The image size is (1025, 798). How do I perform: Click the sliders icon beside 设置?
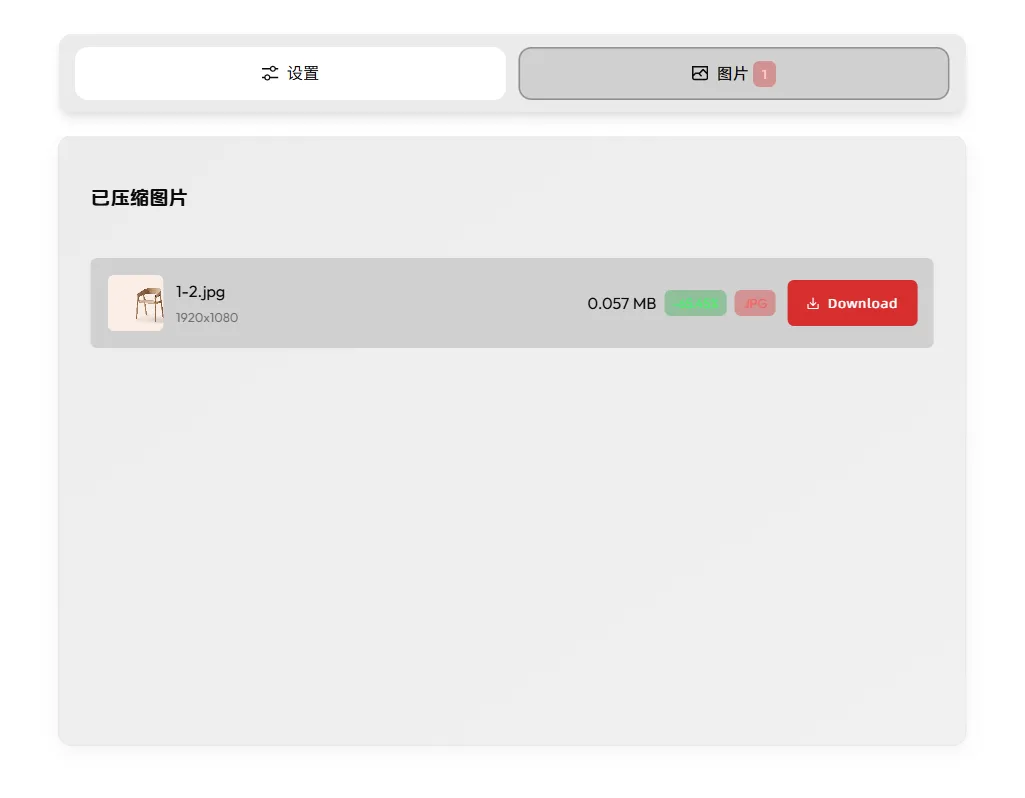(270, 73)
